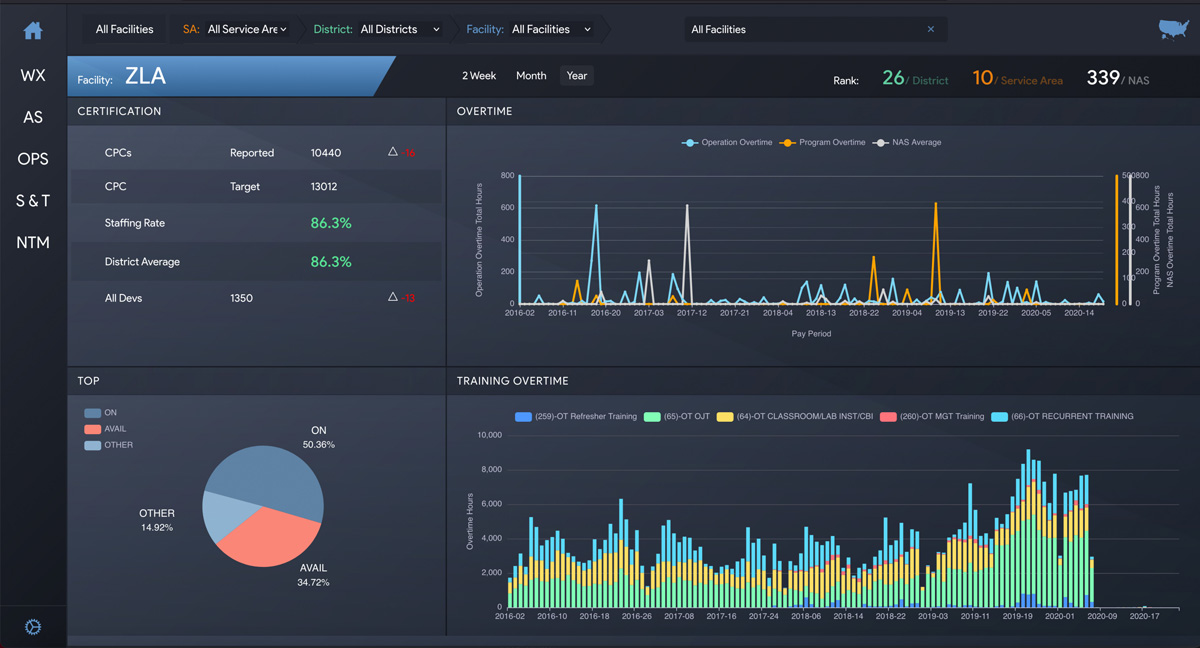
Task: Click the All Facilities breadcrumb
Action: coord(124,30)
